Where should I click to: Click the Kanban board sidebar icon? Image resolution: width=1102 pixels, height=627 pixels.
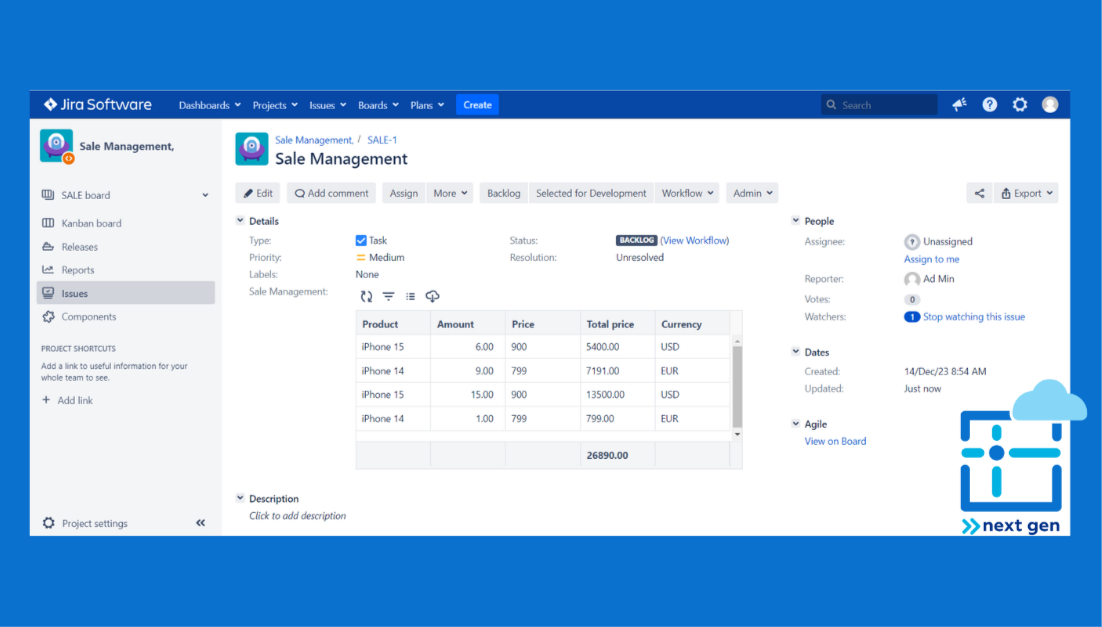point(48,223)
